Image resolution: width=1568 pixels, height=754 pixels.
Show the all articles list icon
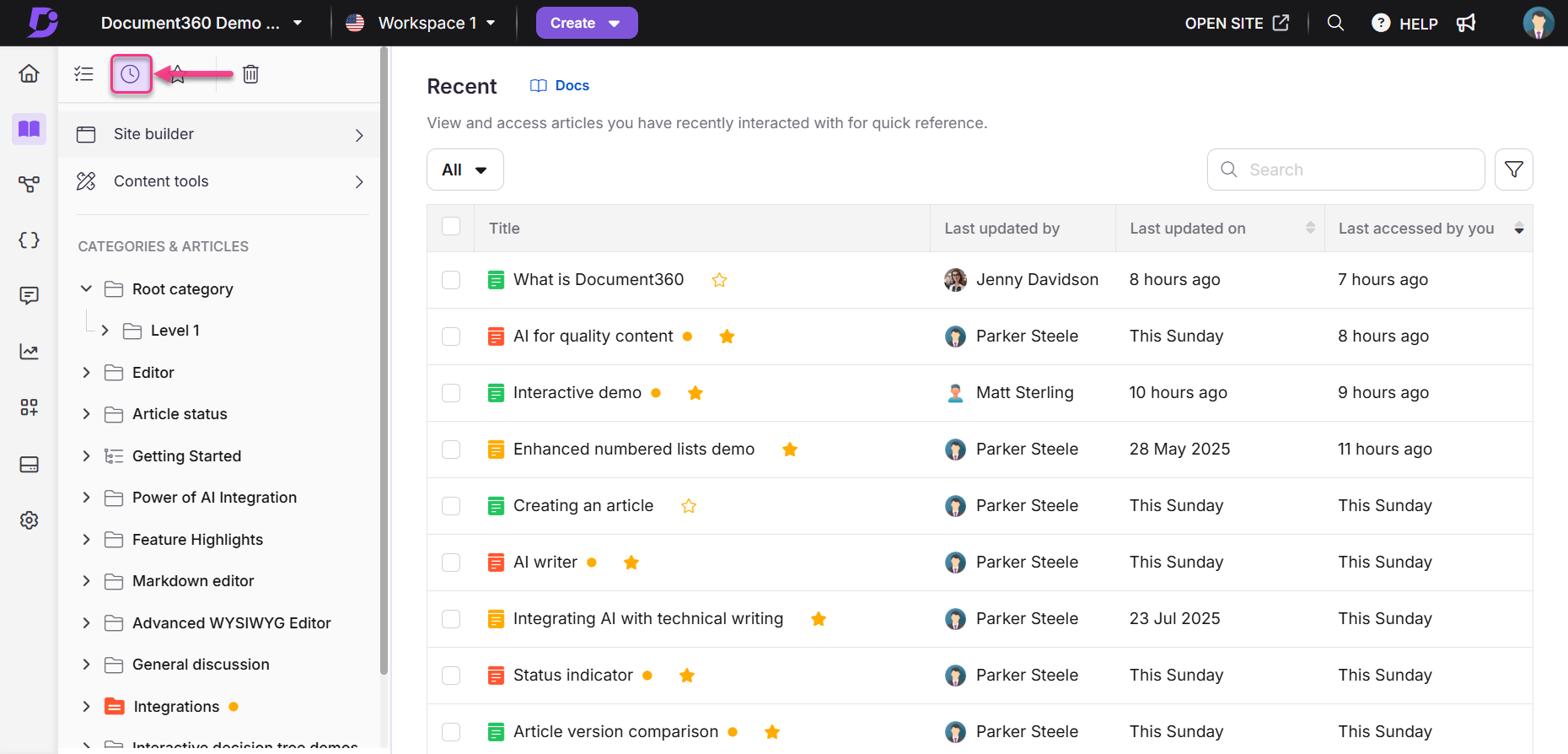point(83,74)
